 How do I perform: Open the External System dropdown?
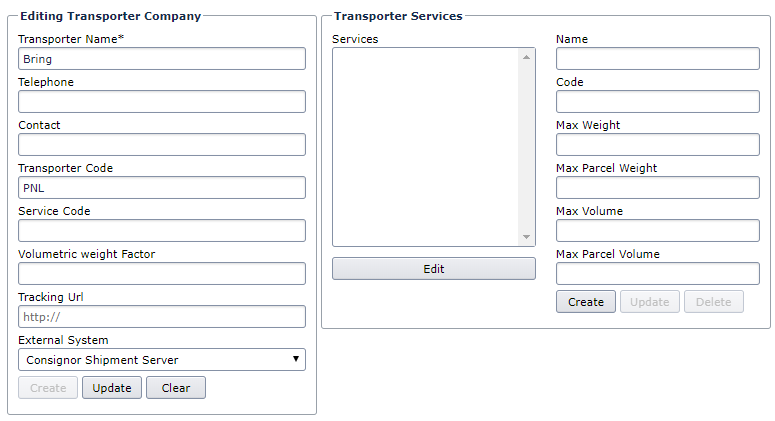click(162, 360)
